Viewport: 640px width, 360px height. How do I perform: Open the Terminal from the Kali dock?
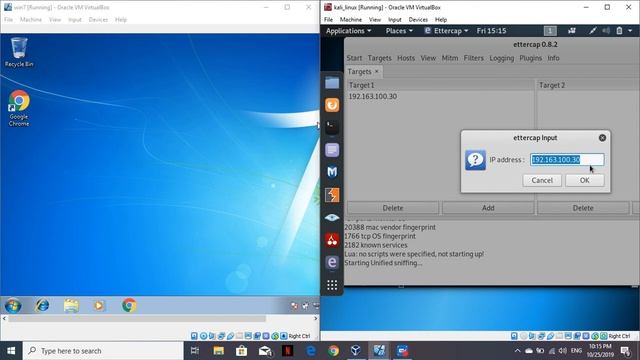(x=332, y=127)
